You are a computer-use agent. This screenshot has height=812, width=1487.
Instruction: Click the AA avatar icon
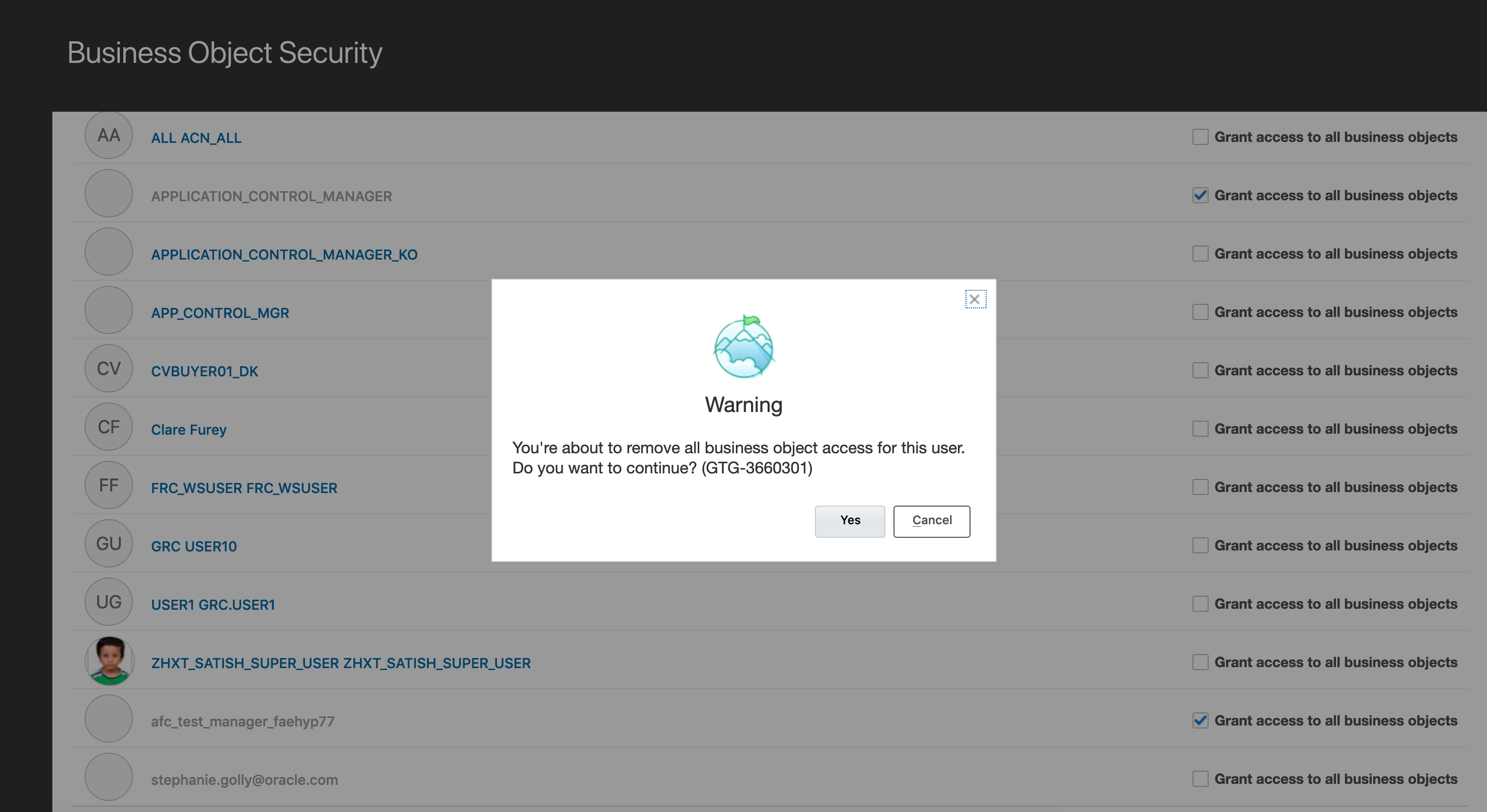[x=109, y=135]
